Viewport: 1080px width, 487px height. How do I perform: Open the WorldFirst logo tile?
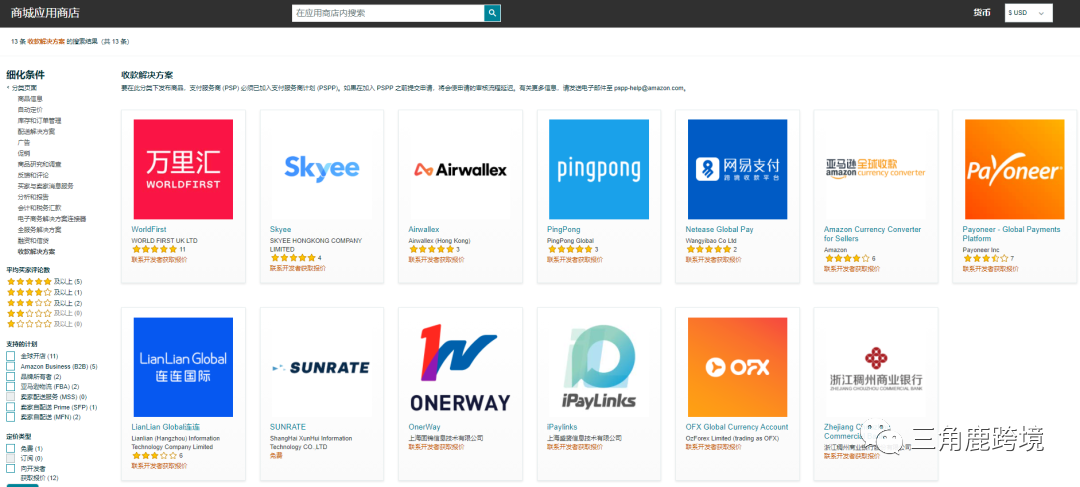183,169
